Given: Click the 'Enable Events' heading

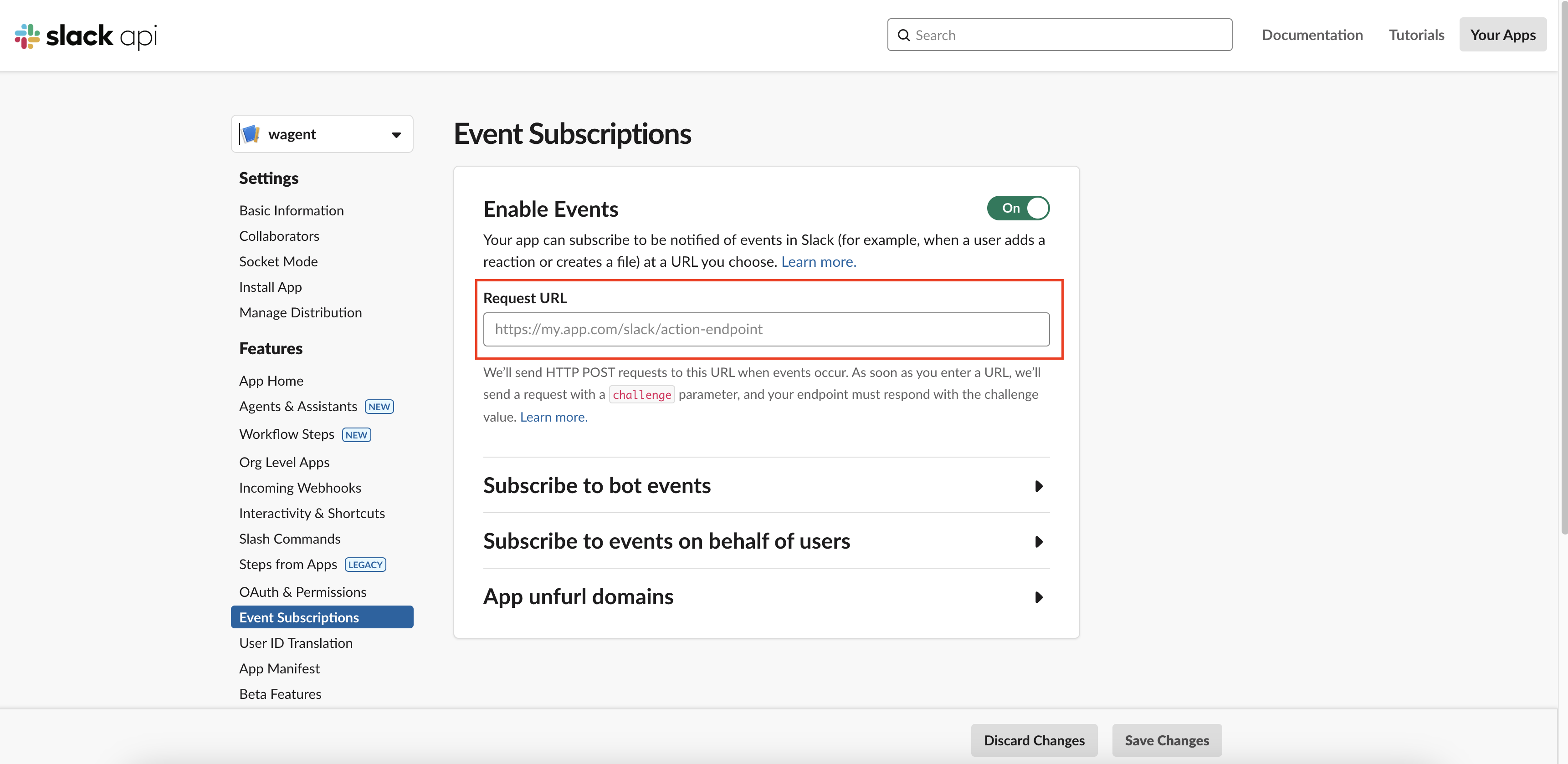Looking at the screenshot, I should 551,209.
